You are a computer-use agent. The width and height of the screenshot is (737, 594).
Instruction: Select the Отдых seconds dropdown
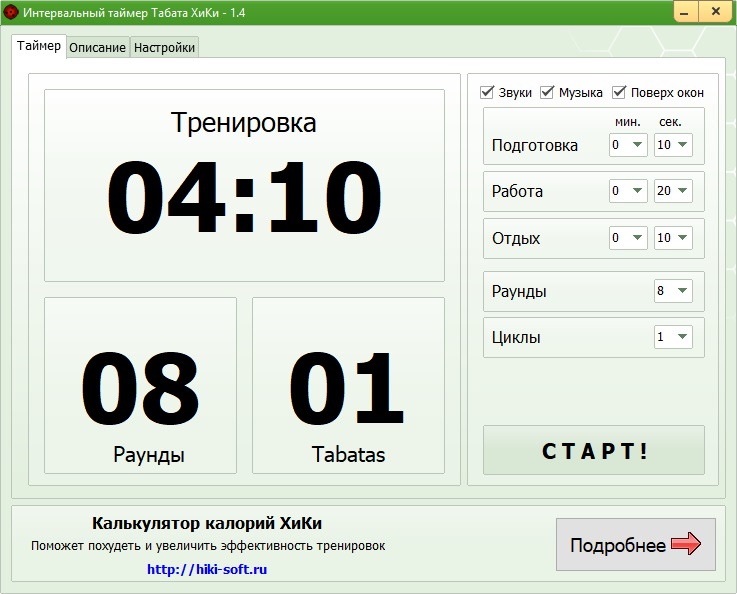[673, 238]
